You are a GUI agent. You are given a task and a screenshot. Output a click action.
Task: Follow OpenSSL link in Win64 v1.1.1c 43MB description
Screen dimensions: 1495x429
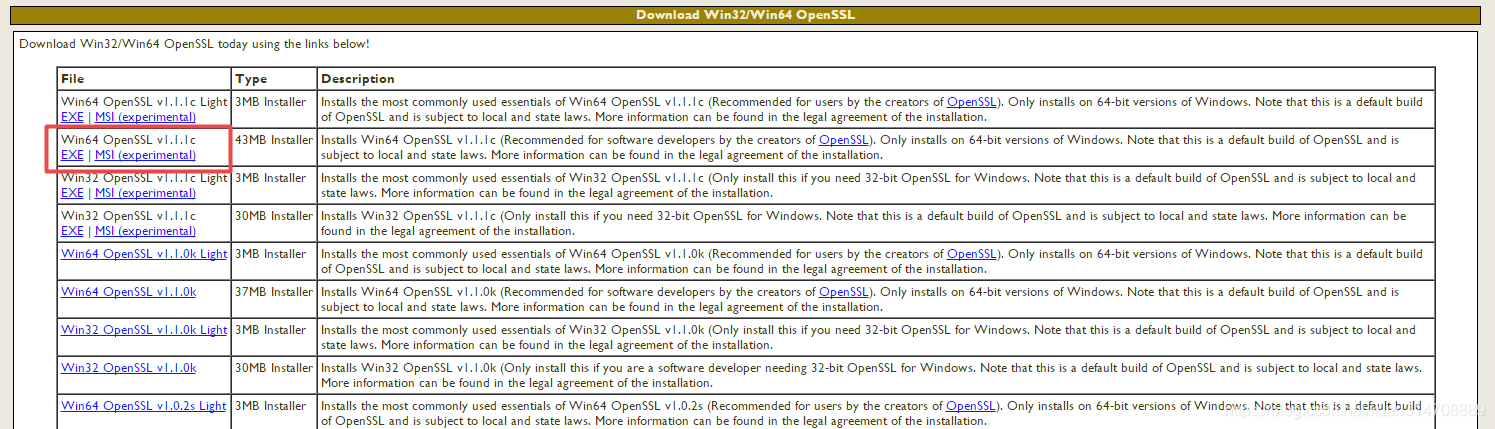(x=843, y=140)
